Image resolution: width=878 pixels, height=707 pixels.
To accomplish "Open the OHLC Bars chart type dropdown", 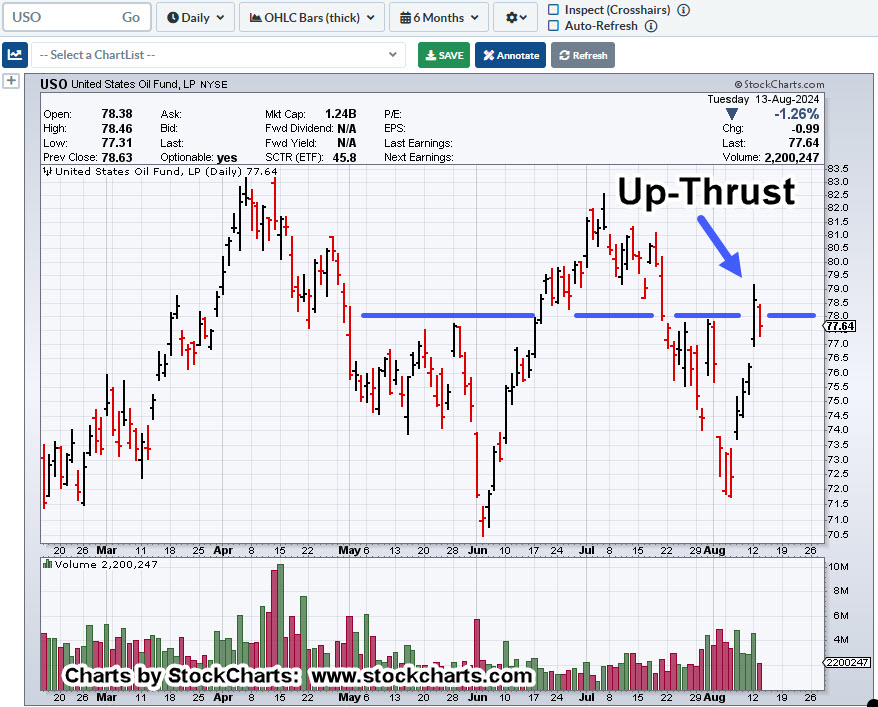I will pos(313,17).
